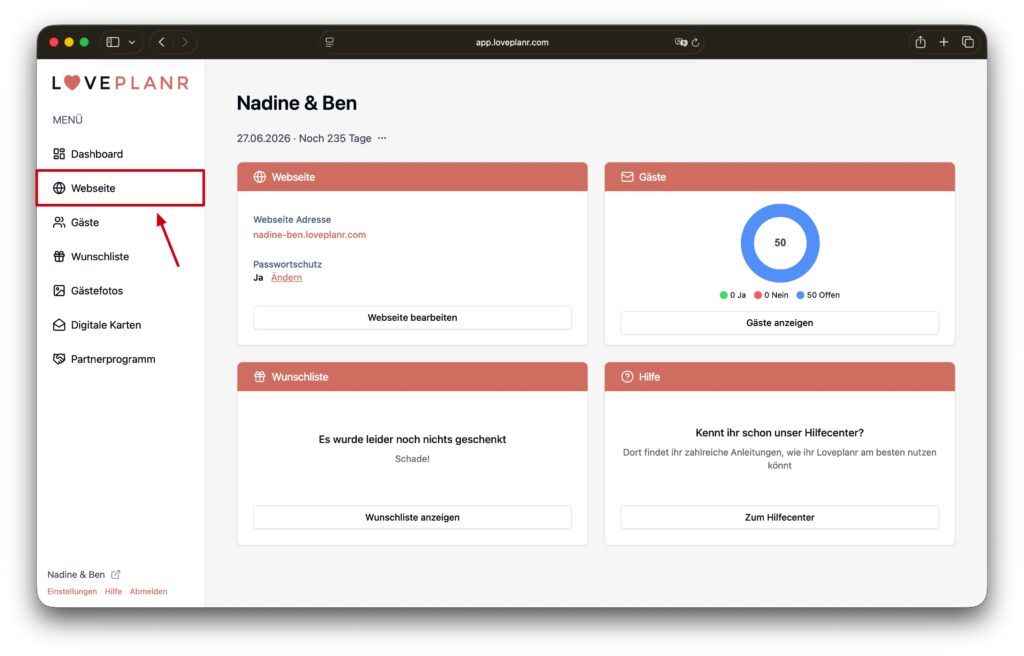Click Safari share icon in toolbar
Viewport: 1024px width, 656px height.
[919, 42]
